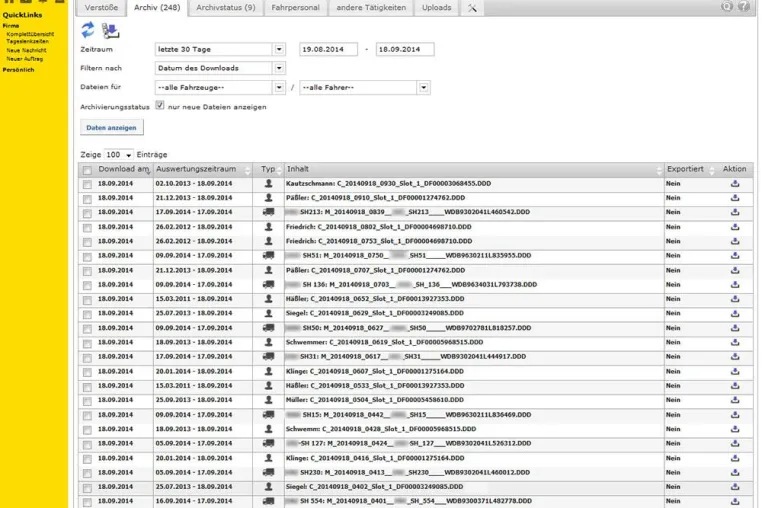Download the Kautzschmann file via action icon

(x=735, y=184)
